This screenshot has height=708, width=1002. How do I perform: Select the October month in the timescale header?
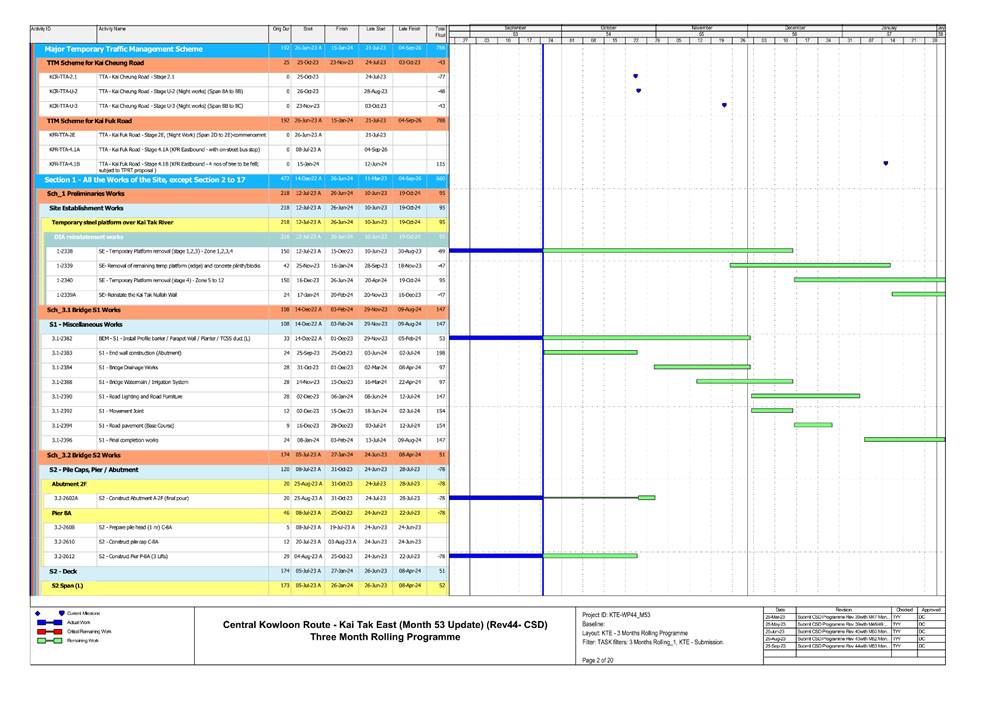point(607,27)
